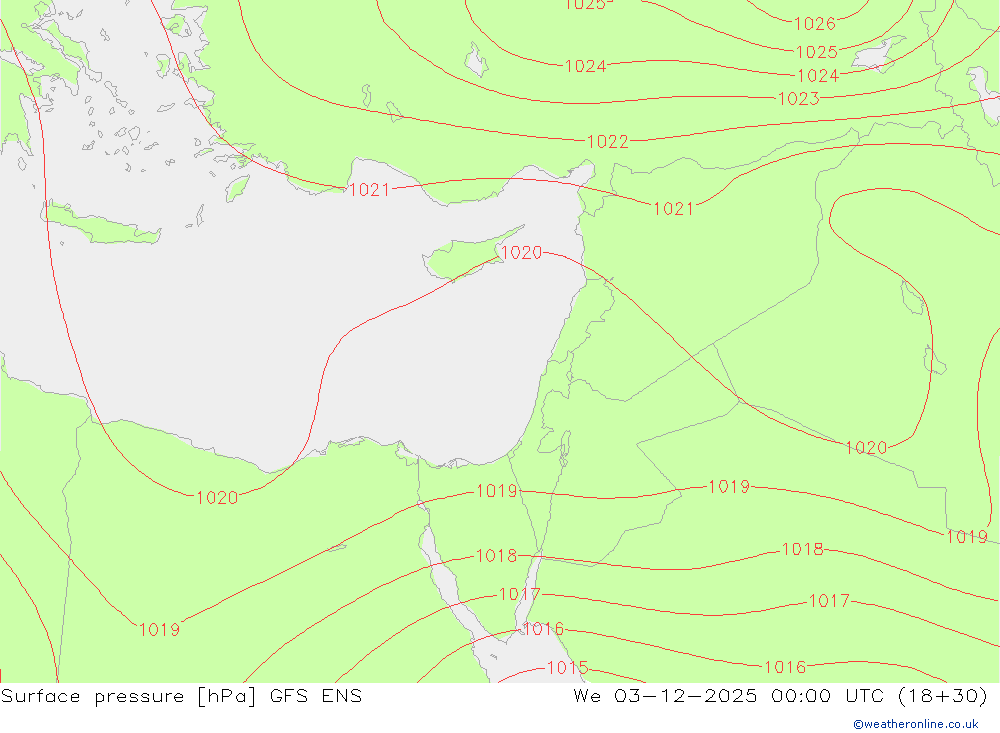Open the weatheronline.co.uk copyright link
1000x733 pixels.
tap(916, 724)
